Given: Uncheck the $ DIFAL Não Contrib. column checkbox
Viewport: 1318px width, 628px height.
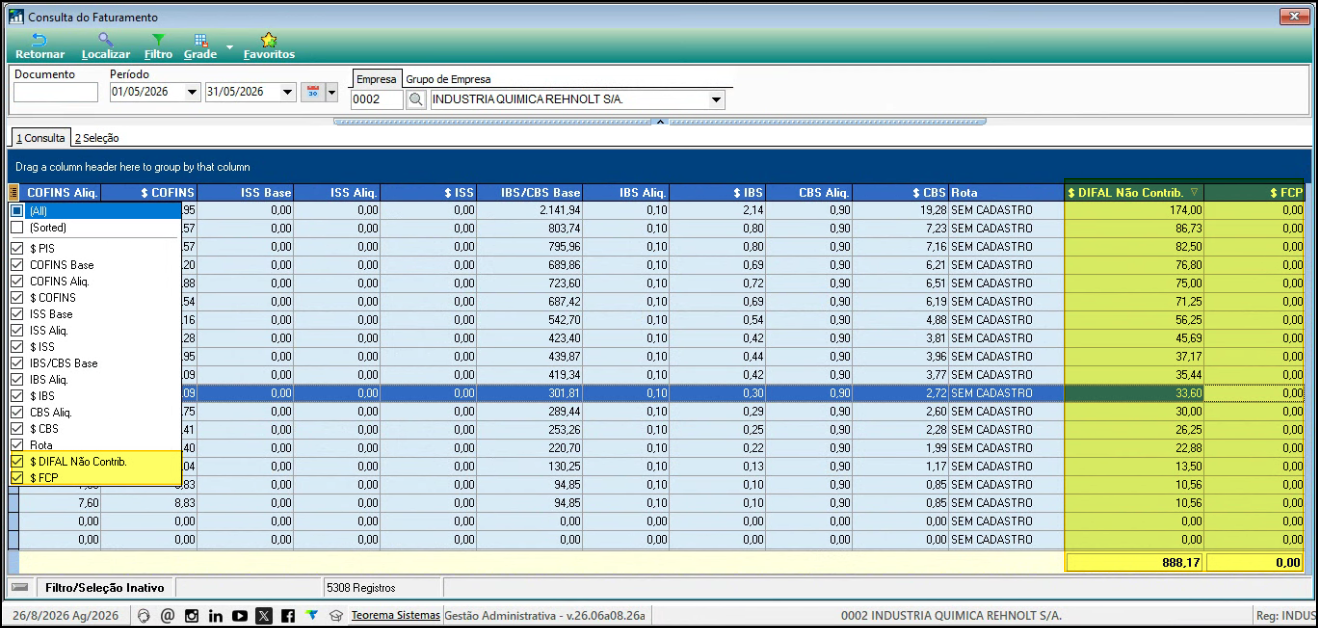Looking at the screenshot, I should (x=16, y=462).
